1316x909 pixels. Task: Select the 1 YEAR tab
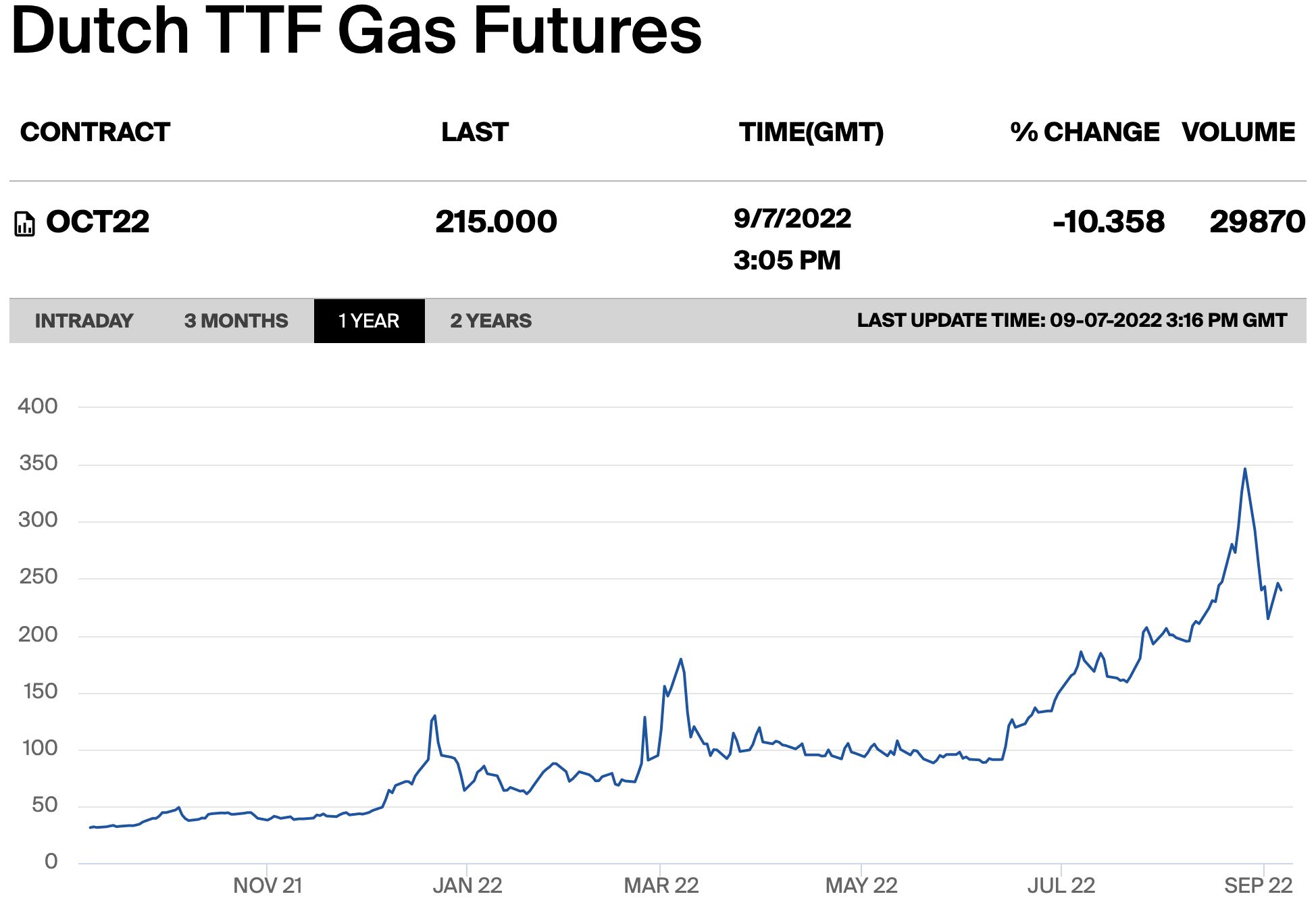point(369,321)
